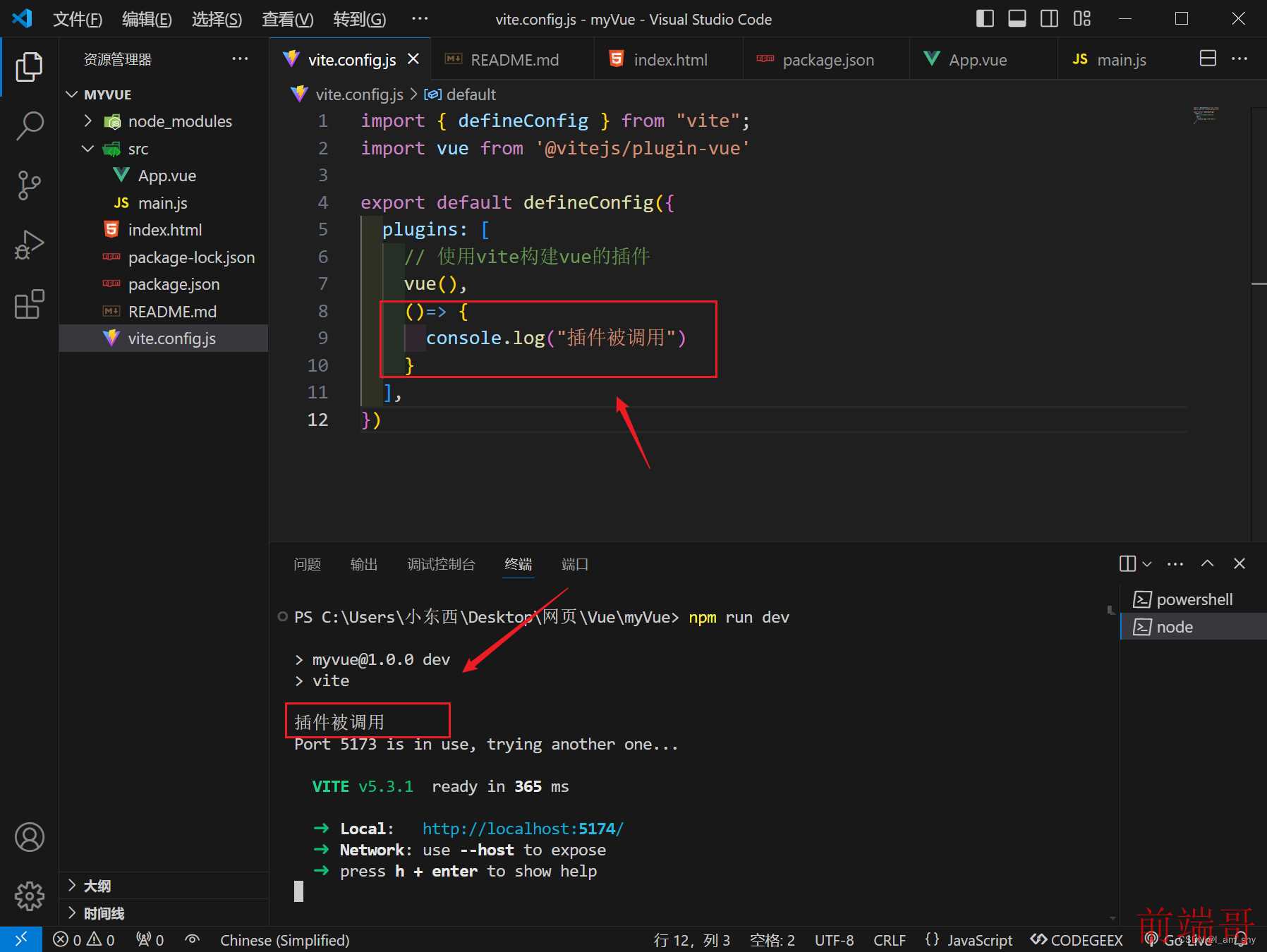
Task: Toggle the primary side bar layout button
Action: coord(985,18)
